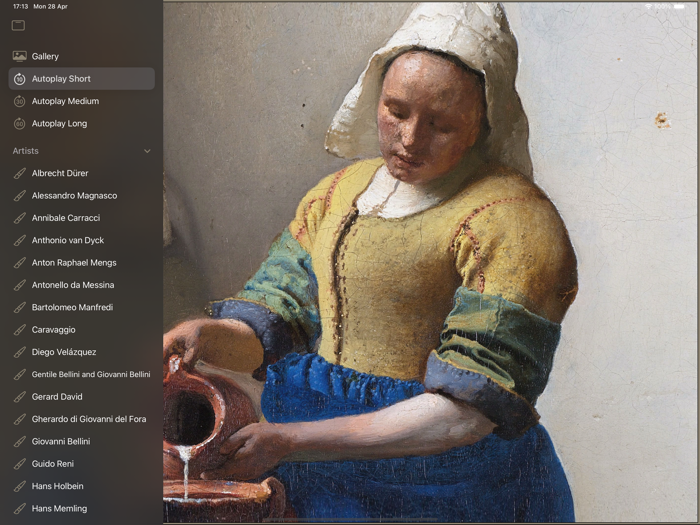700x525 pixels.
Task: Click the Milkmaid painting image
Action: [x=431, y=262]
